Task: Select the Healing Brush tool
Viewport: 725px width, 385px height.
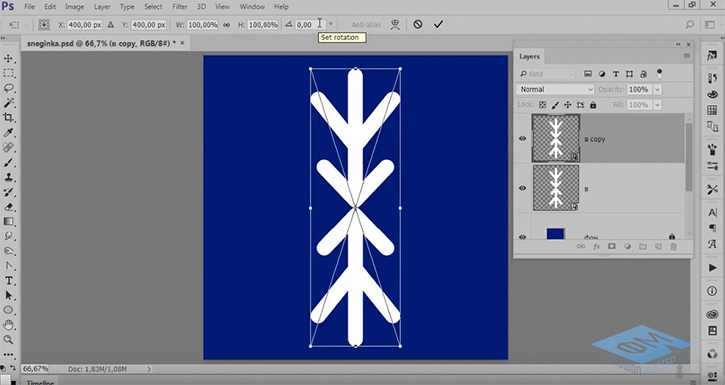Action: (8, 147)
